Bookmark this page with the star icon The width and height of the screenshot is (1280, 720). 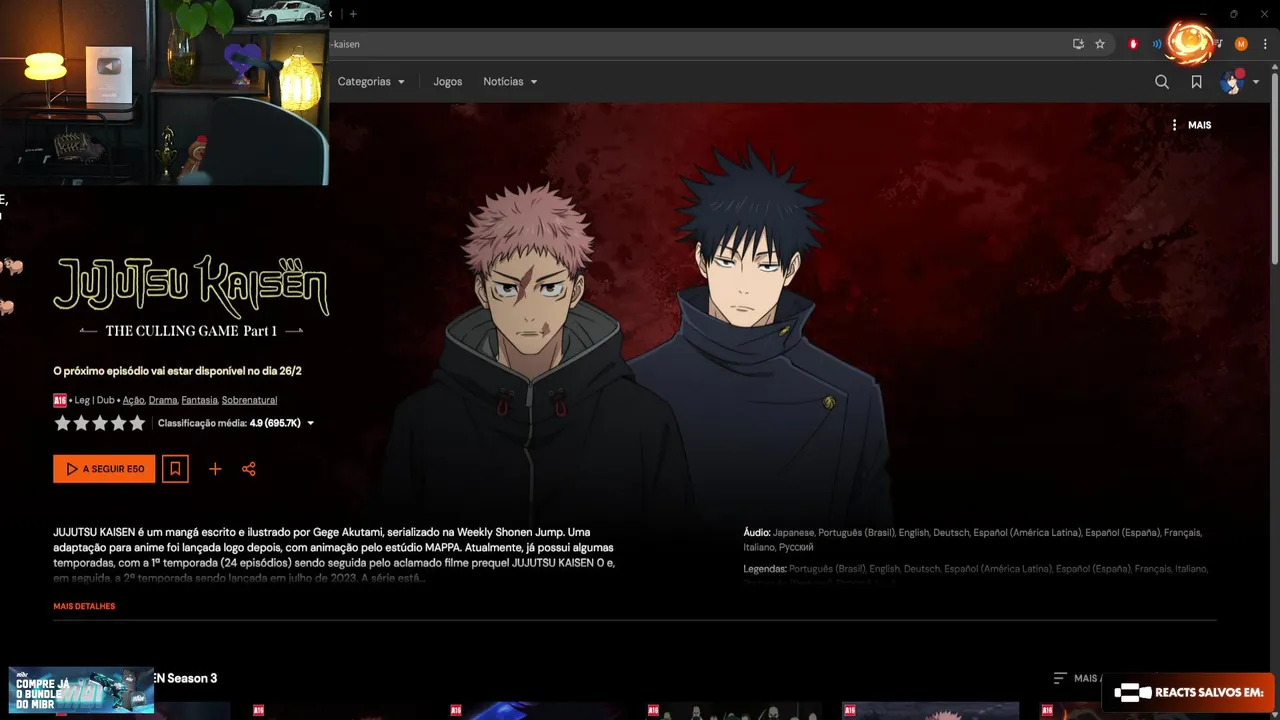coord(1100,44)
